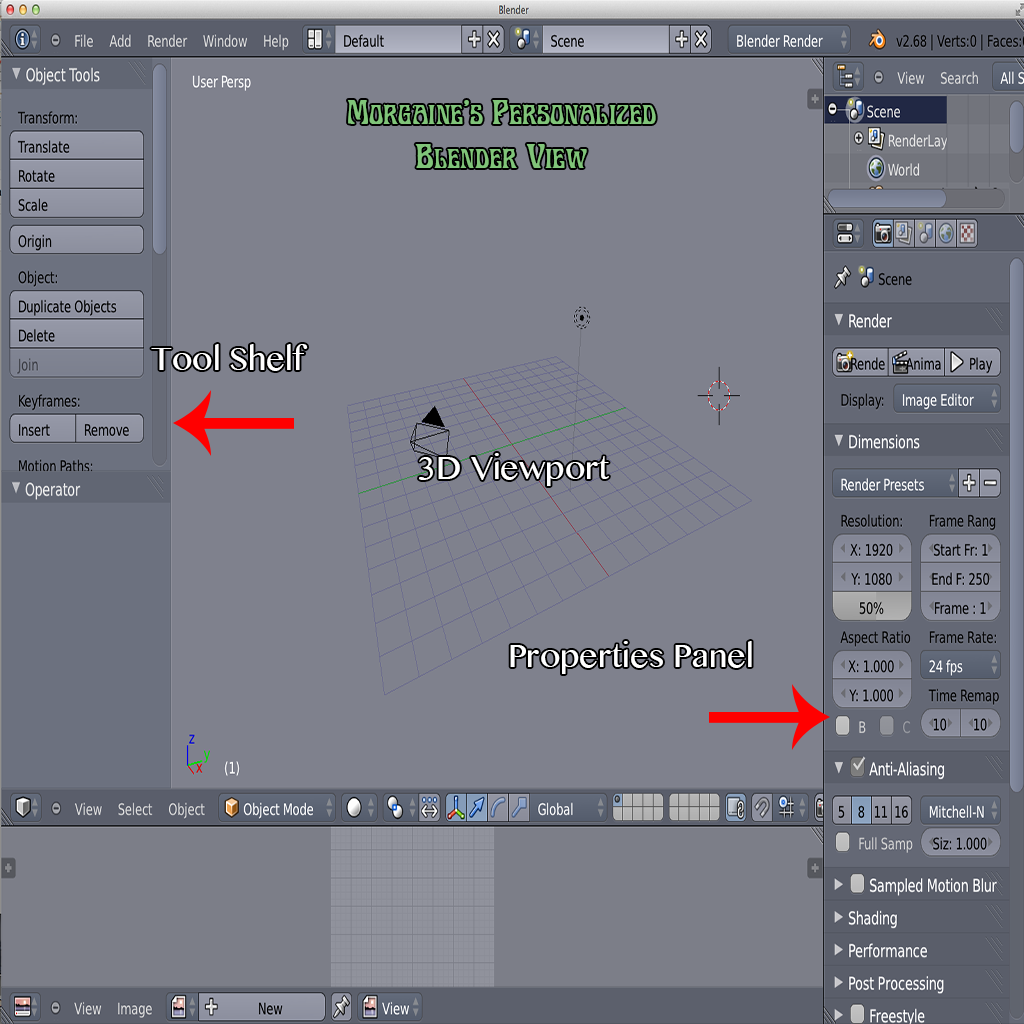1024x1024 pixels.
Task: Select the rotate manipulator arc icon
Action: pyautogui.click(x=498, y=808)
